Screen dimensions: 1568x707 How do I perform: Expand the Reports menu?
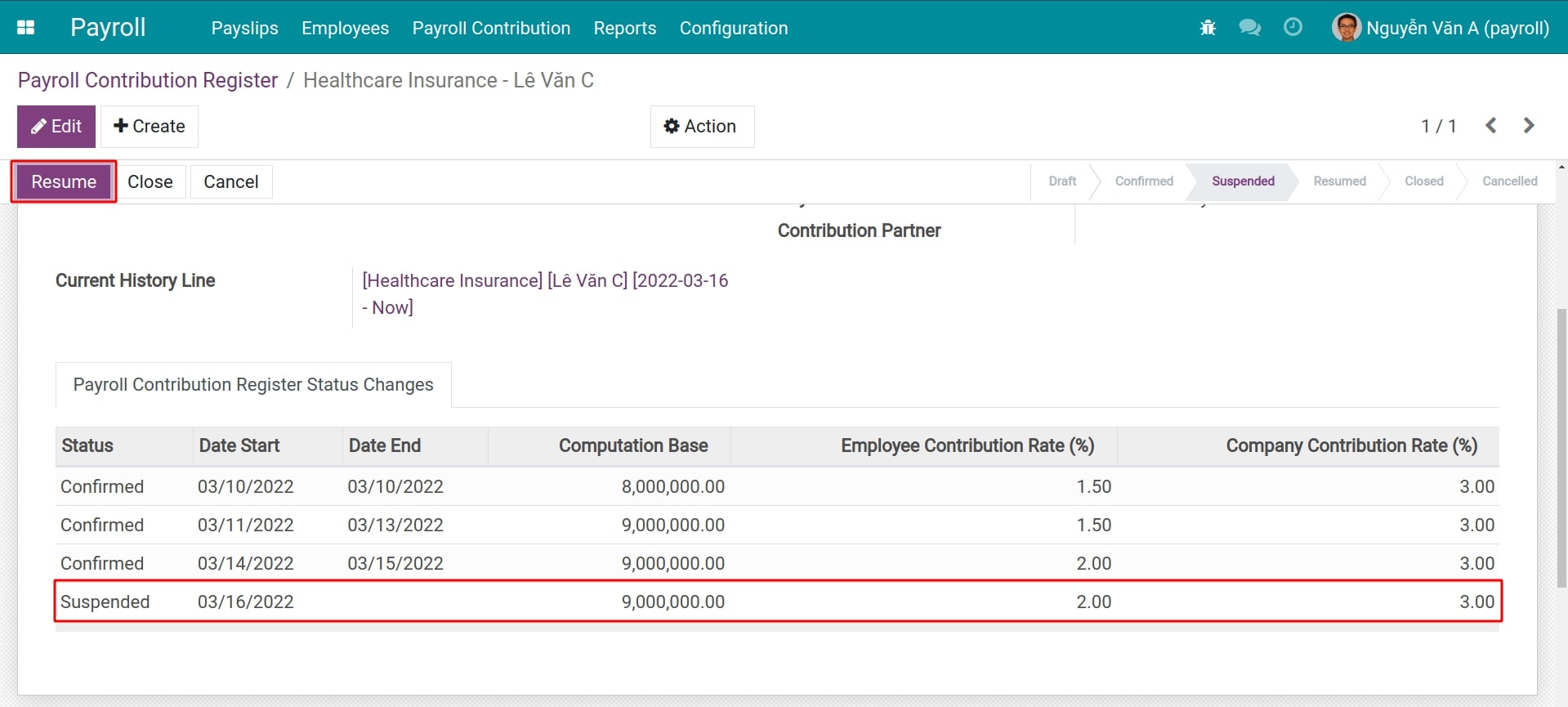pos(624,28)
